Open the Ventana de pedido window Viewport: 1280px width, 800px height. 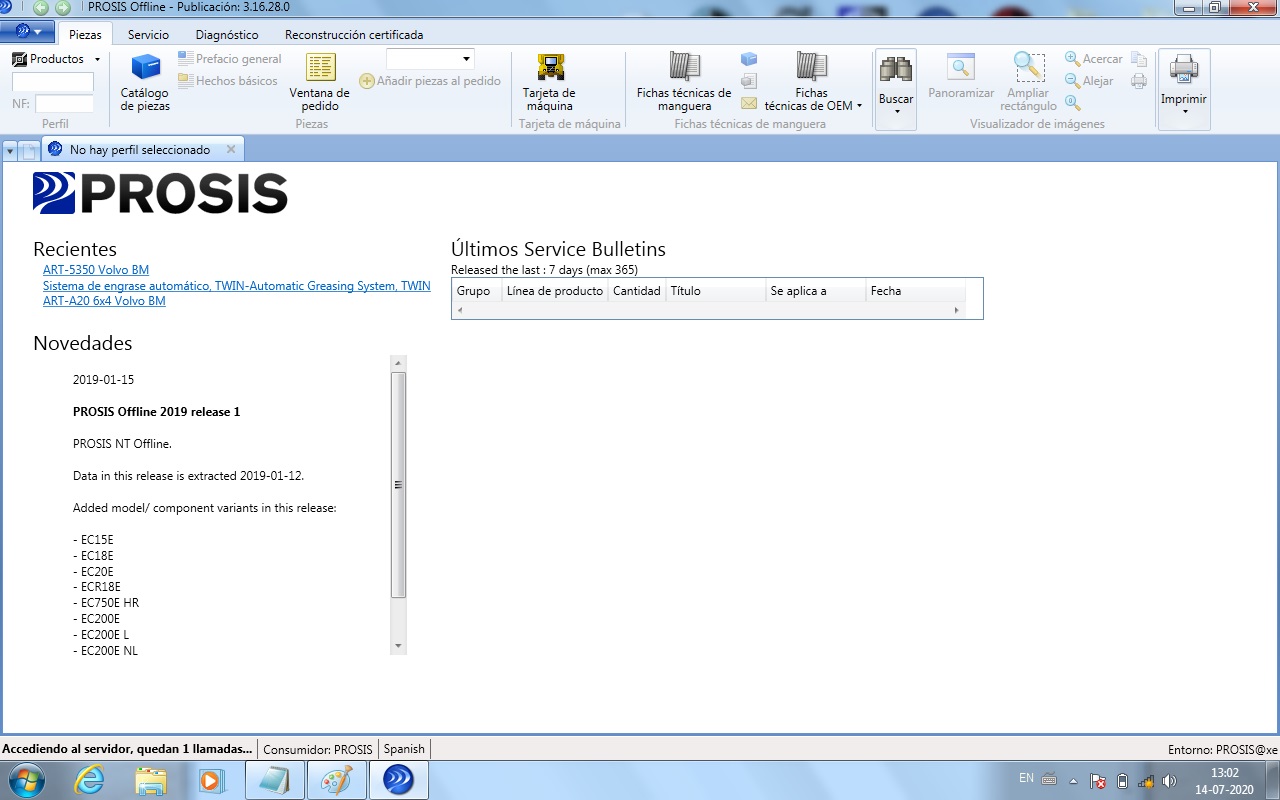click(x=320, y=82)
